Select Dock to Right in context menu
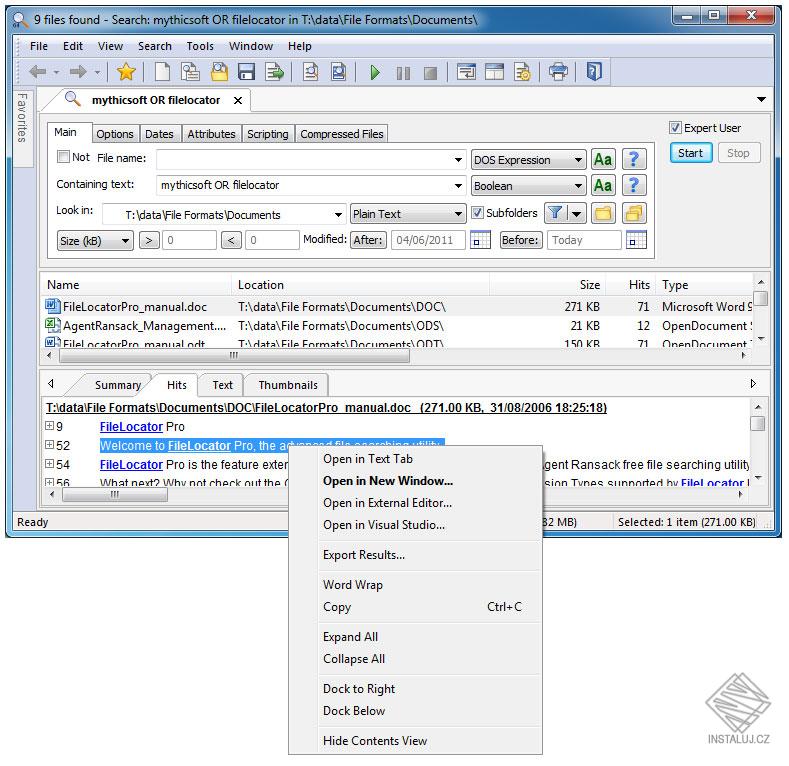The width and height of the screenshot is (789, 766). pyautogui.click(x=359, y=688)
